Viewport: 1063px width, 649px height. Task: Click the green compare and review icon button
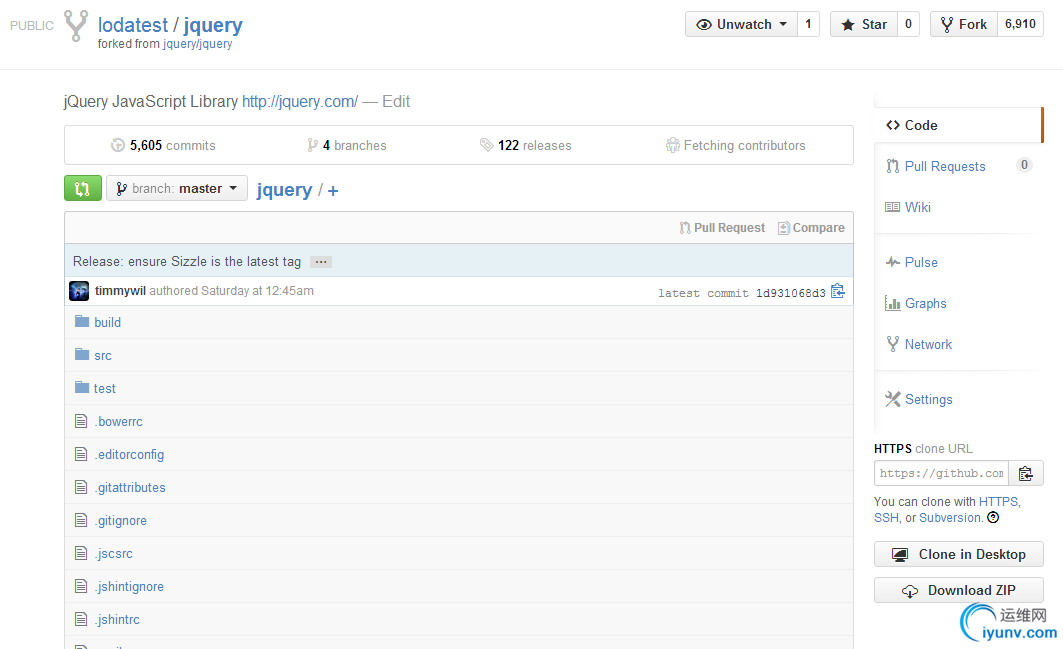tap(83, 188)
